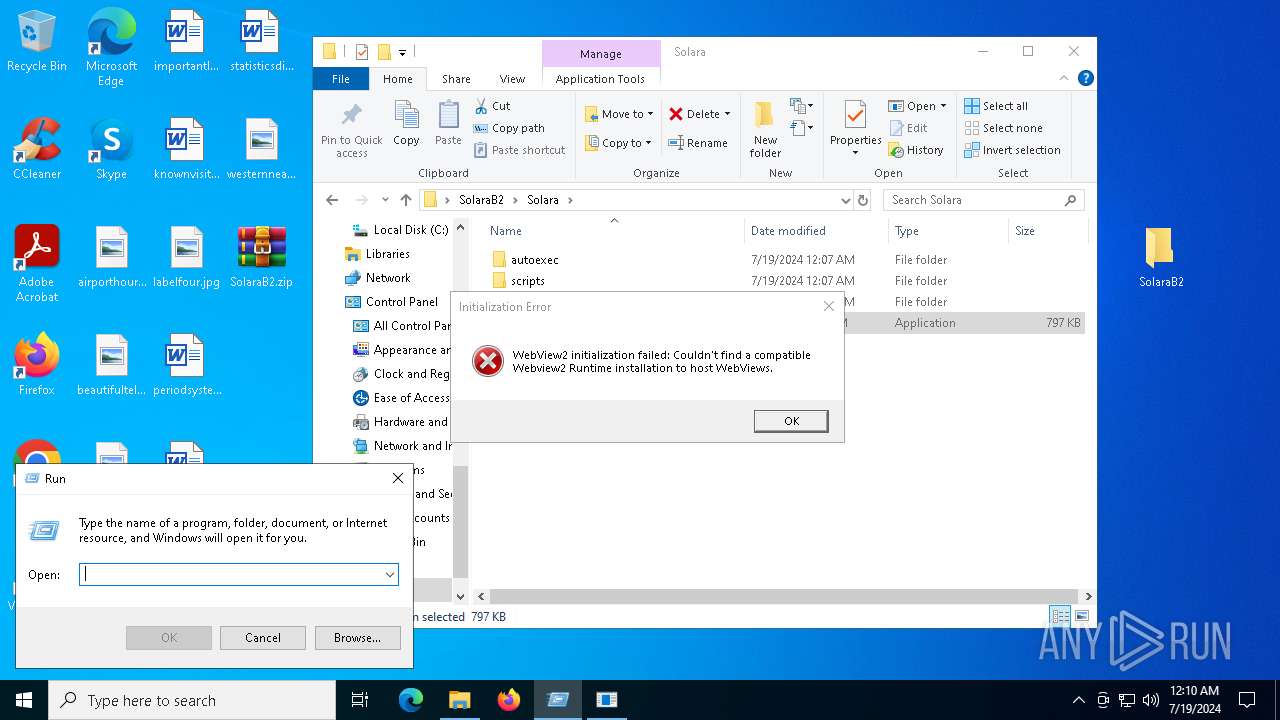The image size is (1280, 720).
Task: Expand Copy to dropdown
Action: [x=648, y=143]
